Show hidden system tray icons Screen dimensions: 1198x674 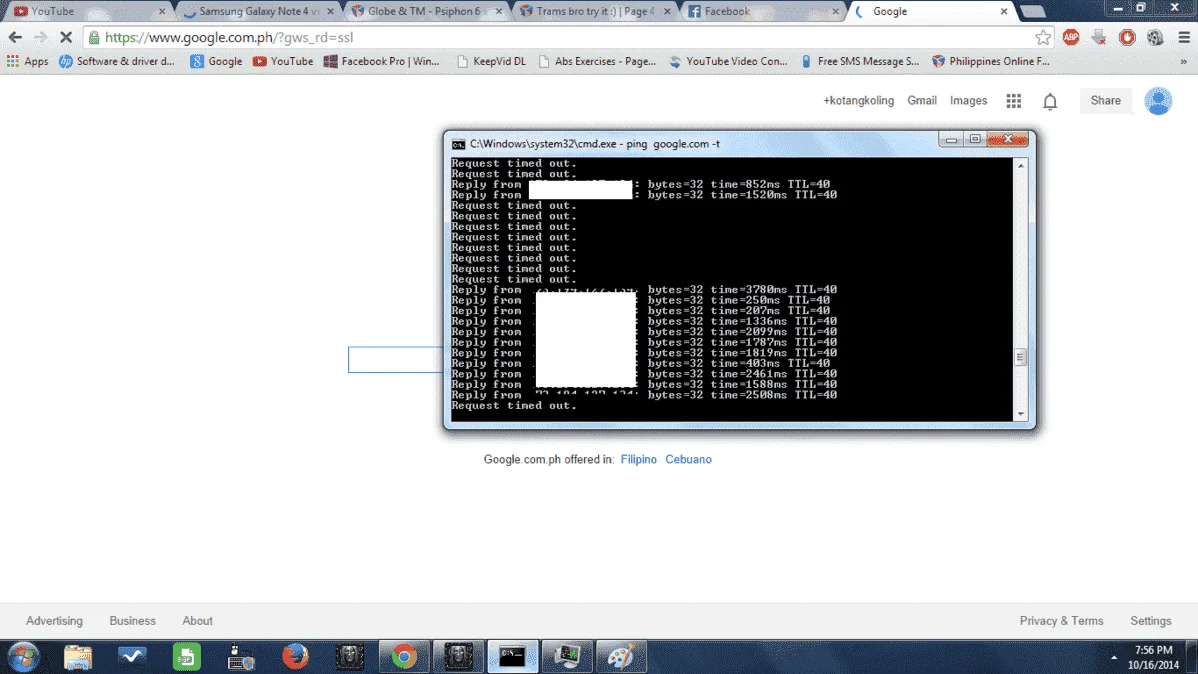[x=1114, y=657]
